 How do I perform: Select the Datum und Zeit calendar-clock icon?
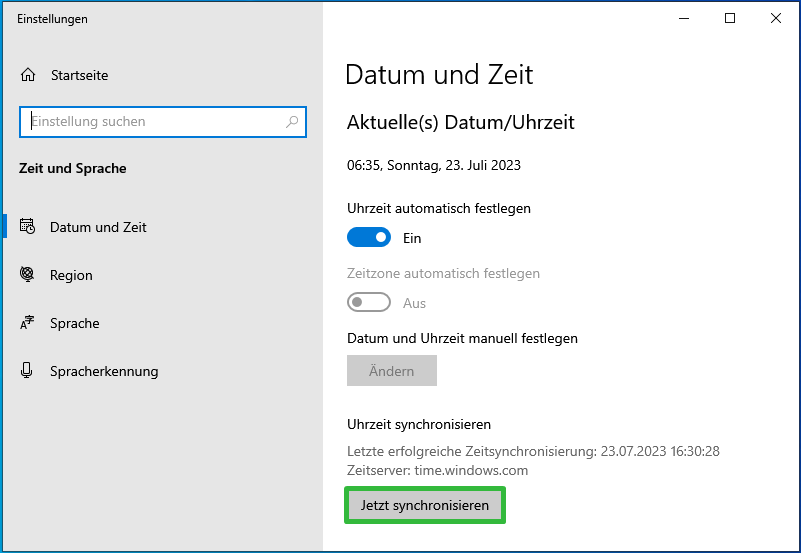pyautogui.click(x=27, y=226)
